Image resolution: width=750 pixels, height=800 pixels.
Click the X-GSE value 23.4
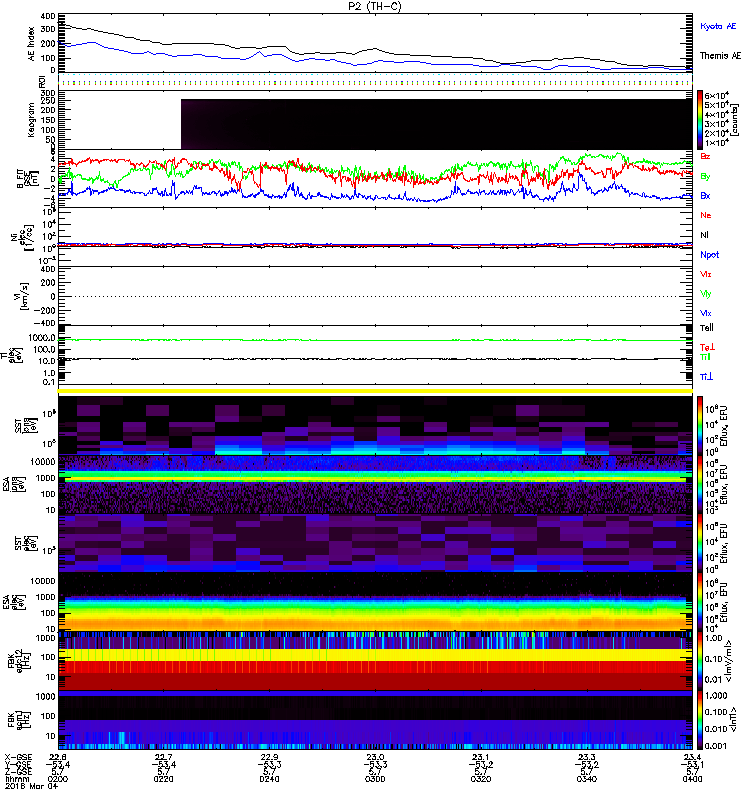click(692, 757)
